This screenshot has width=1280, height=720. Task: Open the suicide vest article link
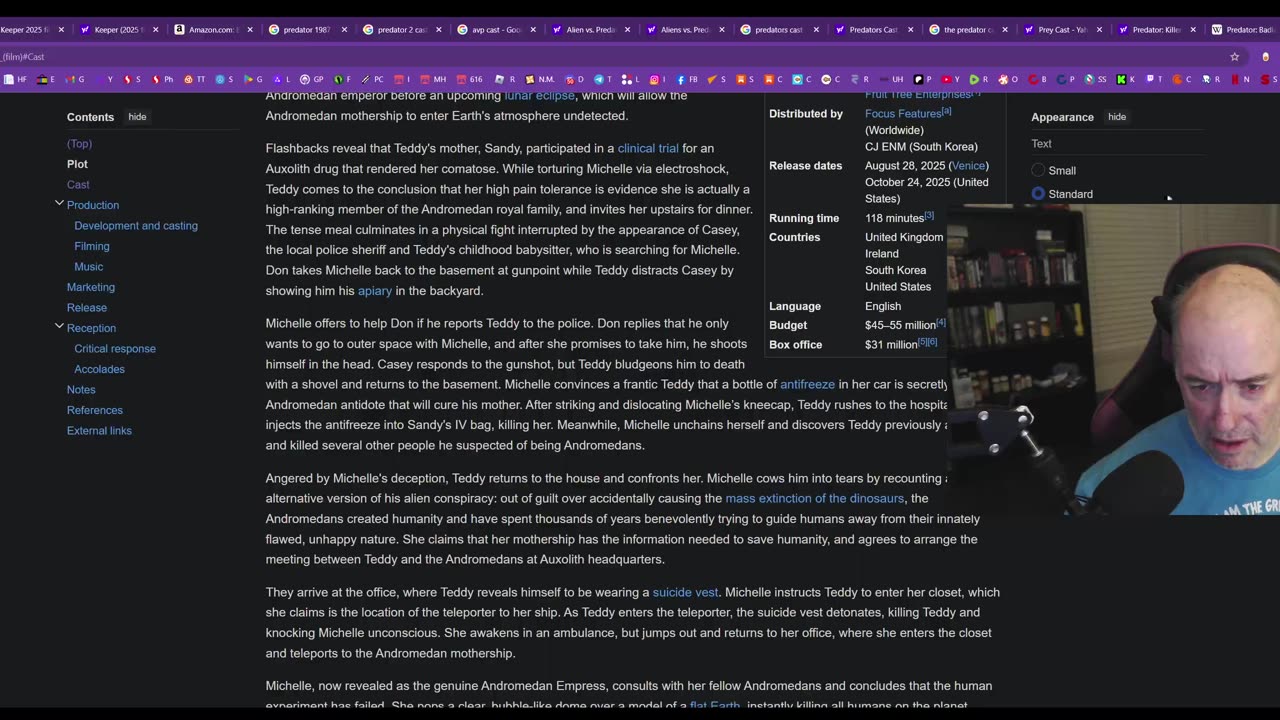point(685,592)
